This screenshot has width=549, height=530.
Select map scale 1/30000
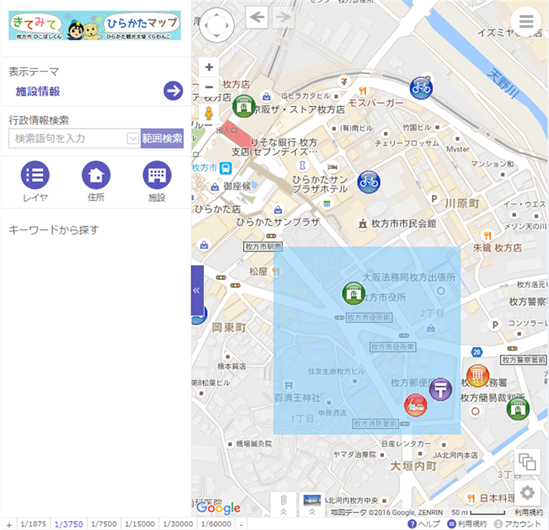[x=178, y=524]
